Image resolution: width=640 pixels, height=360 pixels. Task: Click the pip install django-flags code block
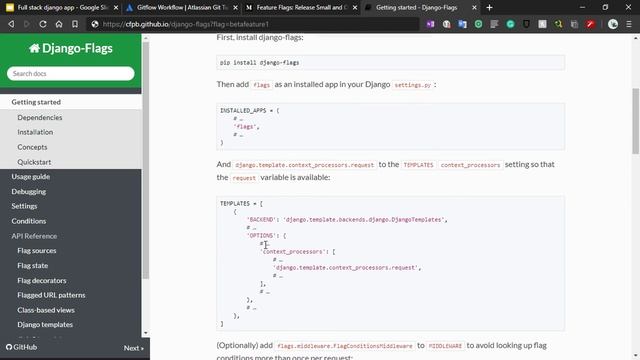(391, 62)
